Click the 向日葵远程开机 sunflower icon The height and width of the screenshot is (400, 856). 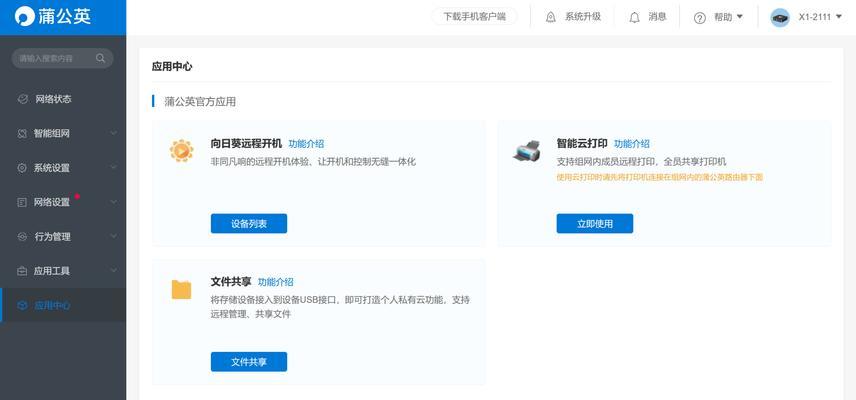(181, 150)
